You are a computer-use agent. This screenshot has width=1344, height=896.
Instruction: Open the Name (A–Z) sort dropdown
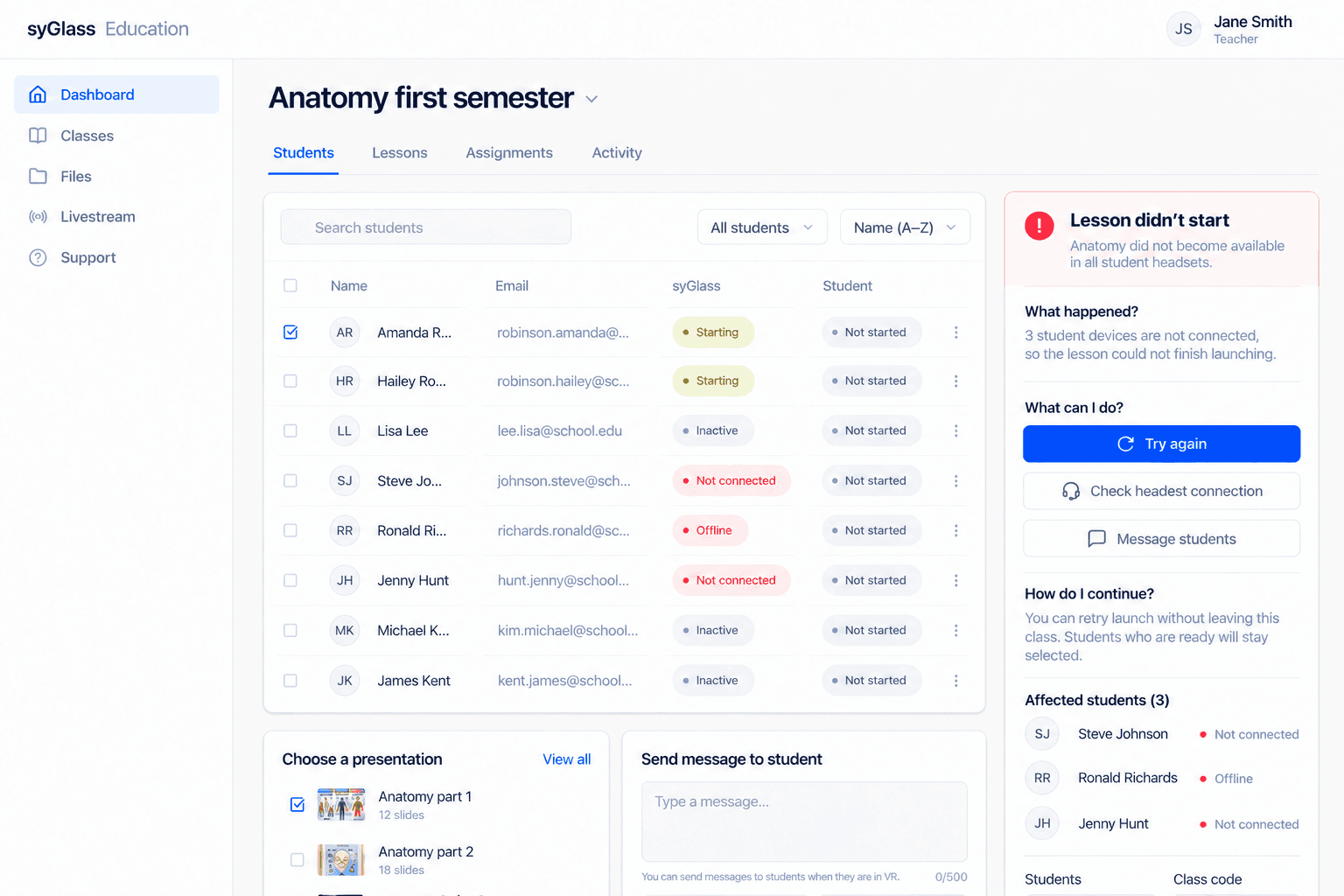coord(905,227)
